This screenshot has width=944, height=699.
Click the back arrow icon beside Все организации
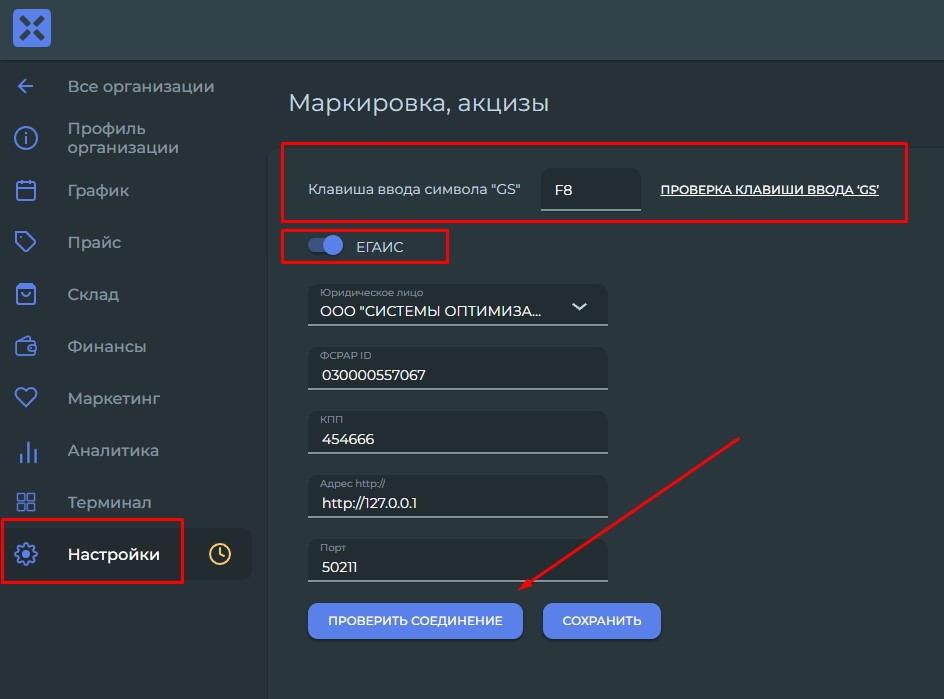coord(25,87)
